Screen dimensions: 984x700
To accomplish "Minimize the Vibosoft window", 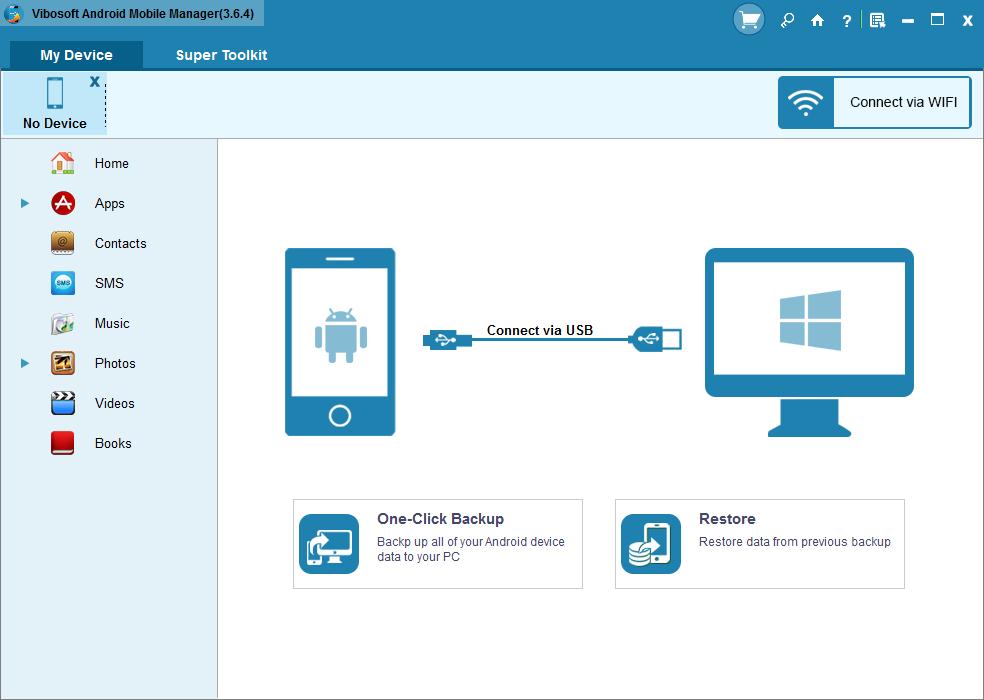I will [907, 21].
